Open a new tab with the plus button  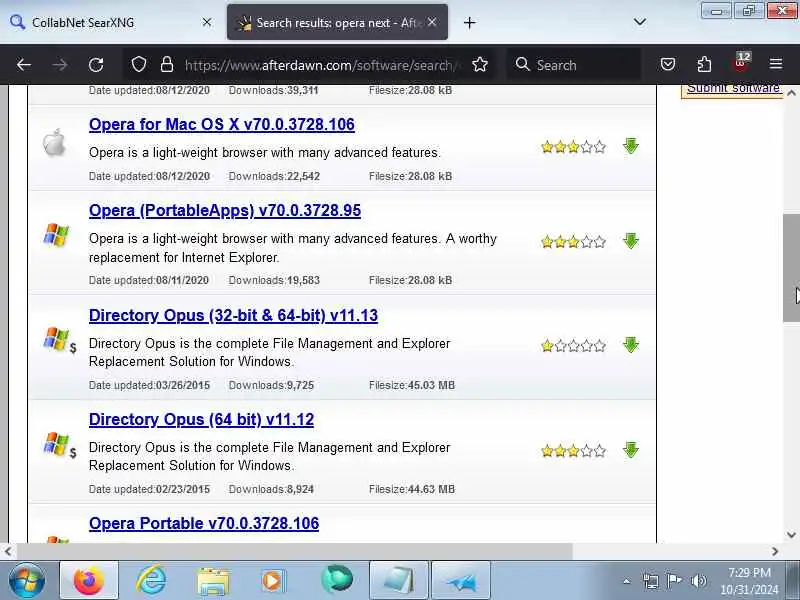[469, 23]
